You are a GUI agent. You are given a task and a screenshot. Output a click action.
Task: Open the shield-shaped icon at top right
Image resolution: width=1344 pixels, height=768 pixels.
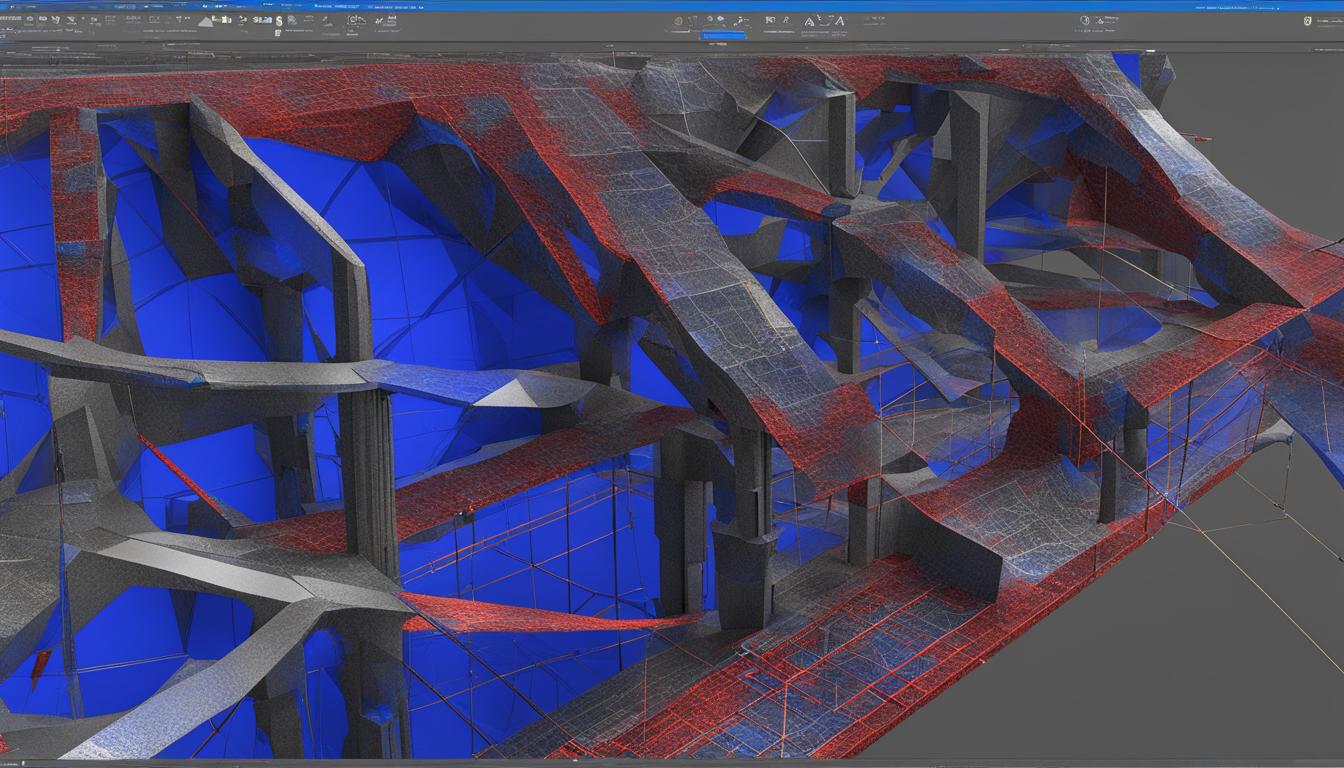(1307, 20)
